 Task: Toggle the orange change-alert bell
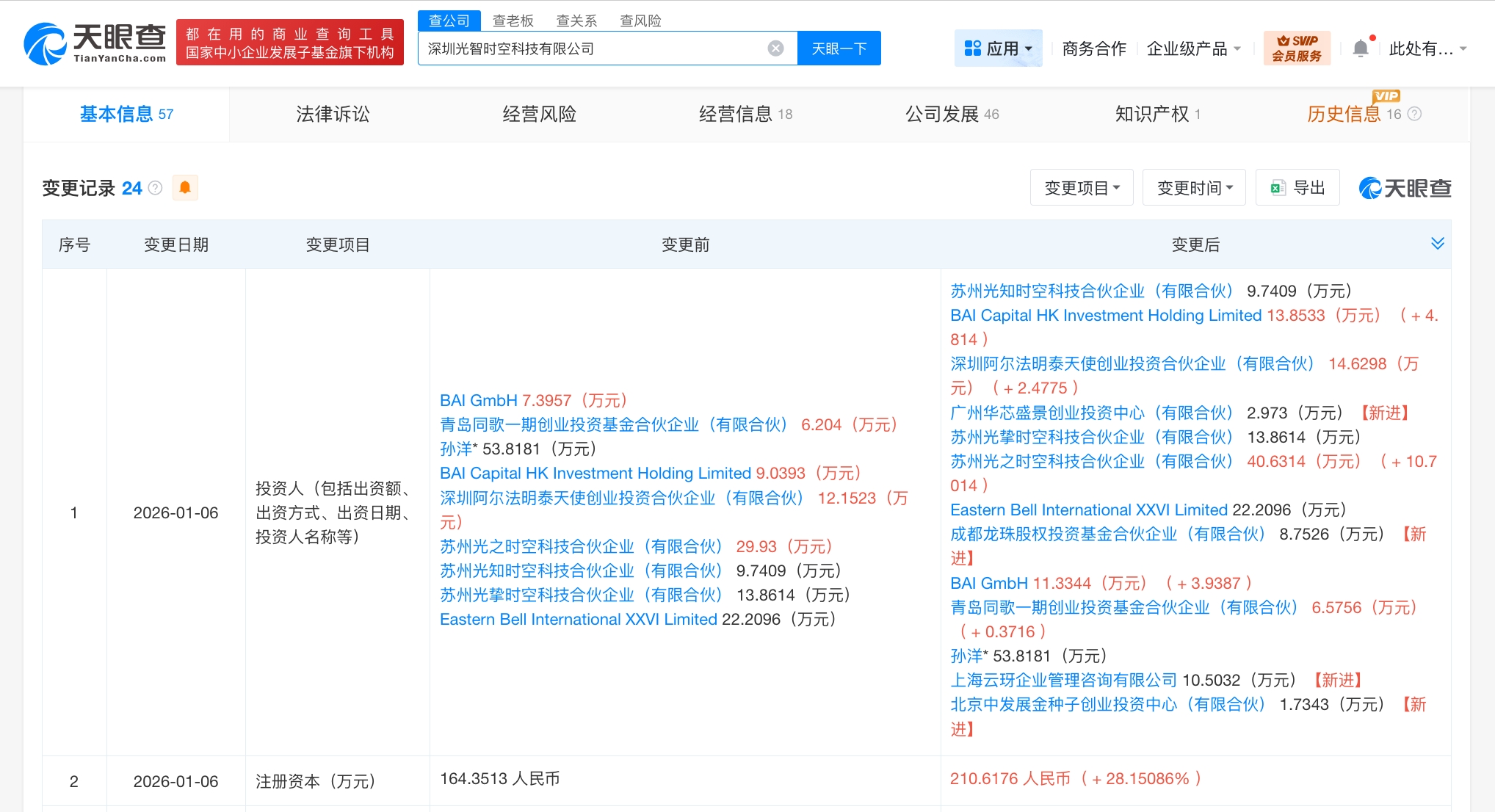[185, 188]
